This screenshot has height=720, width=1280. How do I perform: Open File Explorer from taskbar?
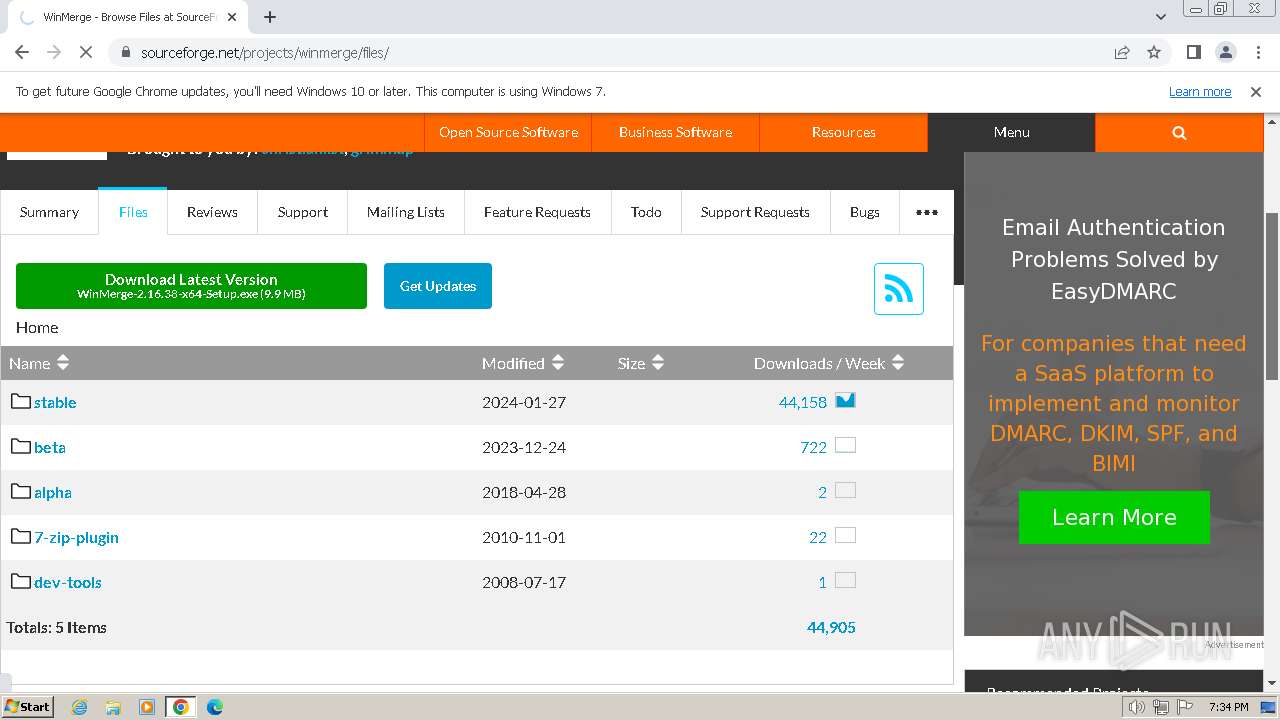tap(113, 707)
